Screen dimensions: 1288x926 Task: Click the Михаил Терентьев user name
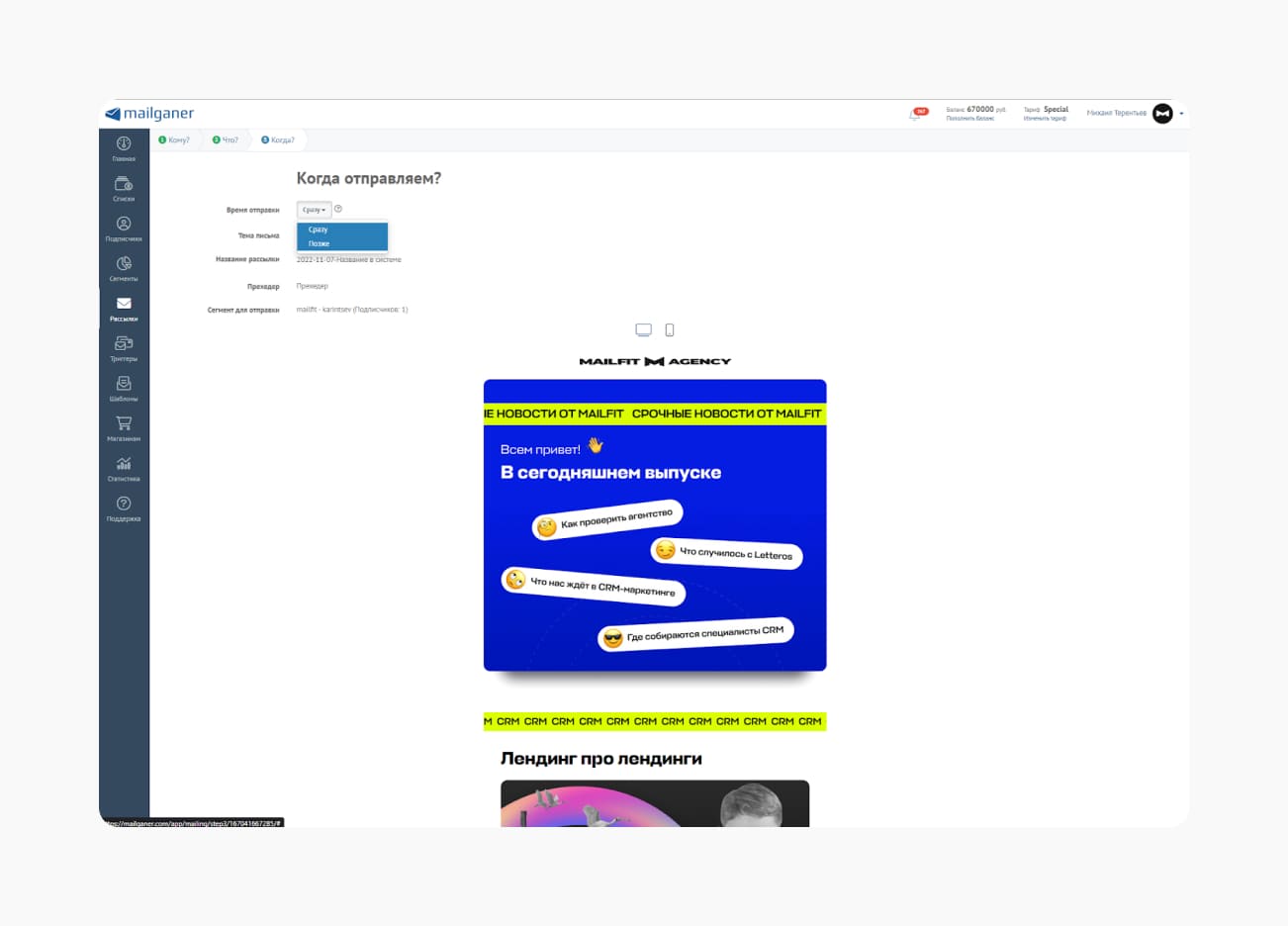coord(1116,113)
